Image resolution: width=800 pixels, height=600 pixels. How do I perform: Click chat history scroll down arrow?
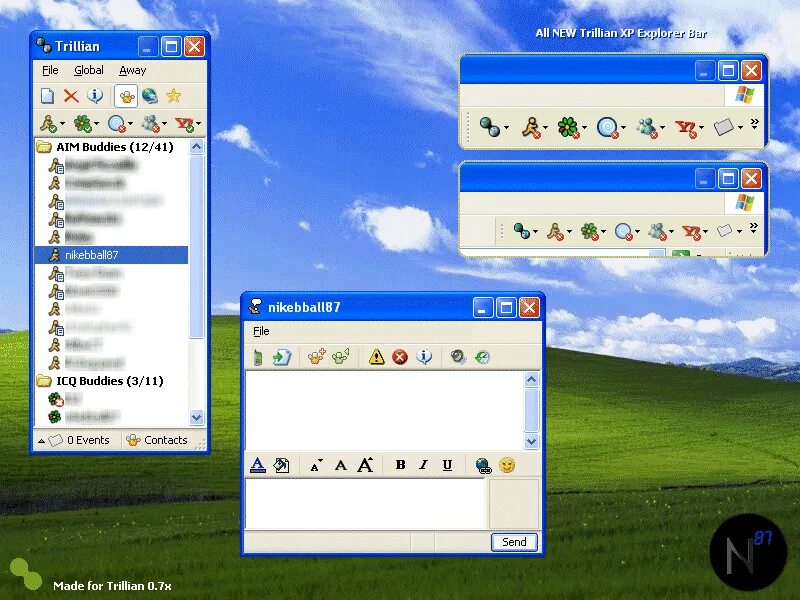(531, 441)
